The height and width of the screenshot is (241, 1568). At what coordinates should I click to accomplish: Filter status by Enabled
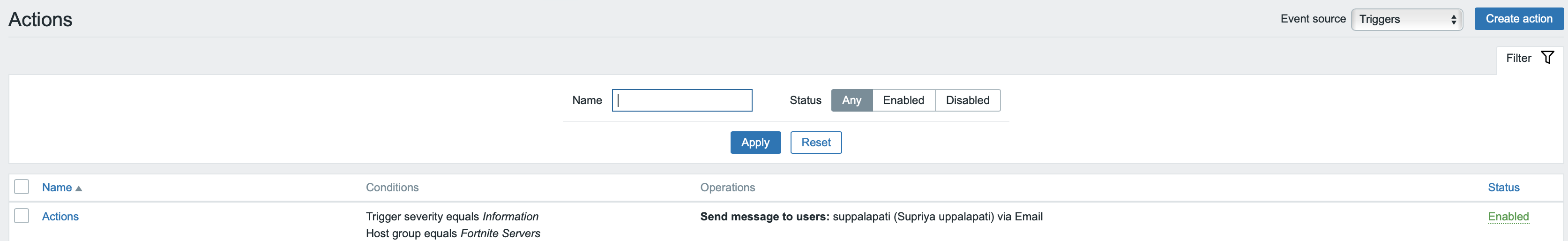pos(903,100)
